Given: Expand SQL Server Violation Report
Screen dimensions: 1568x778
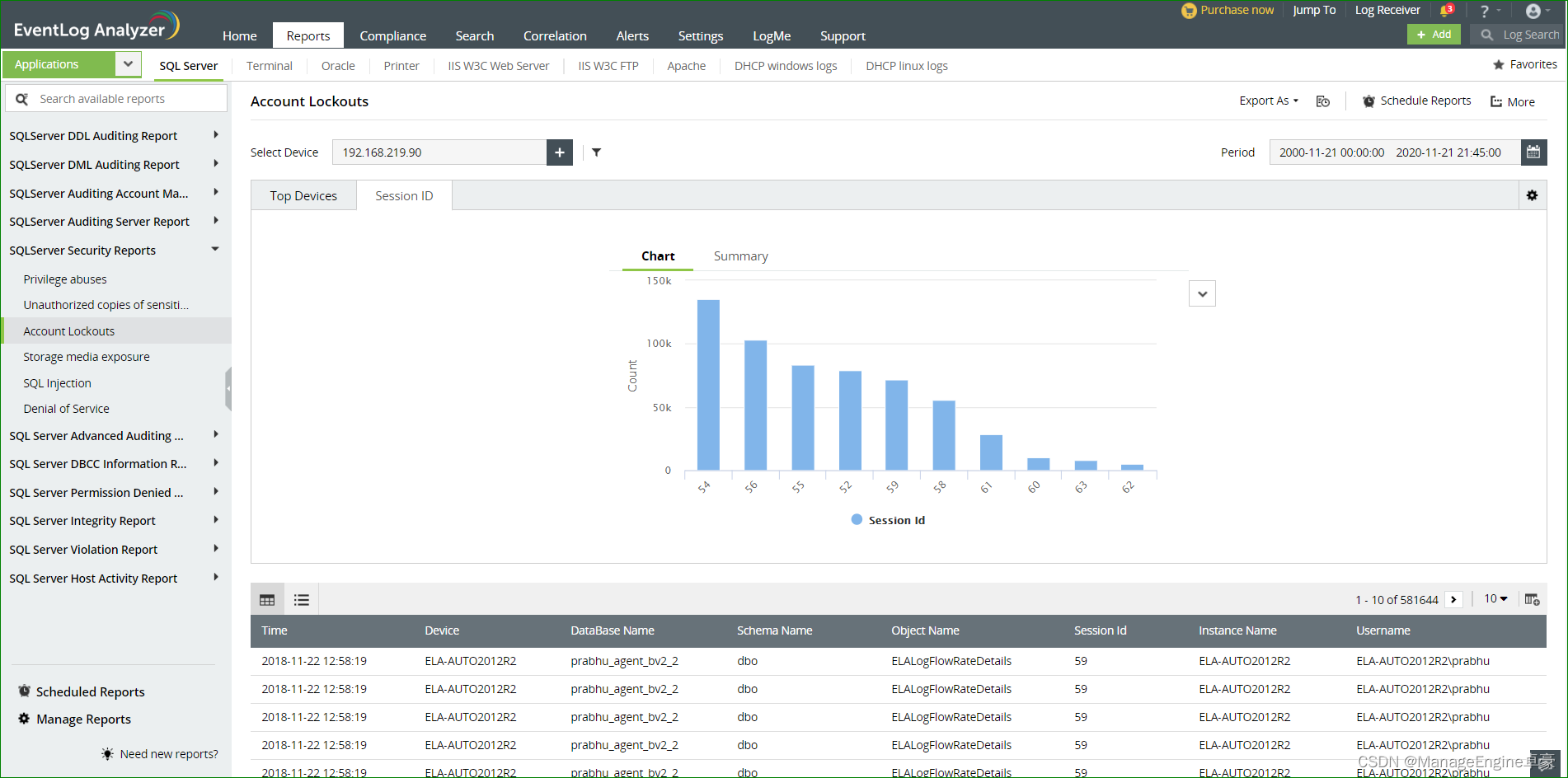Looking at the screenshot, I should (215, 549).
